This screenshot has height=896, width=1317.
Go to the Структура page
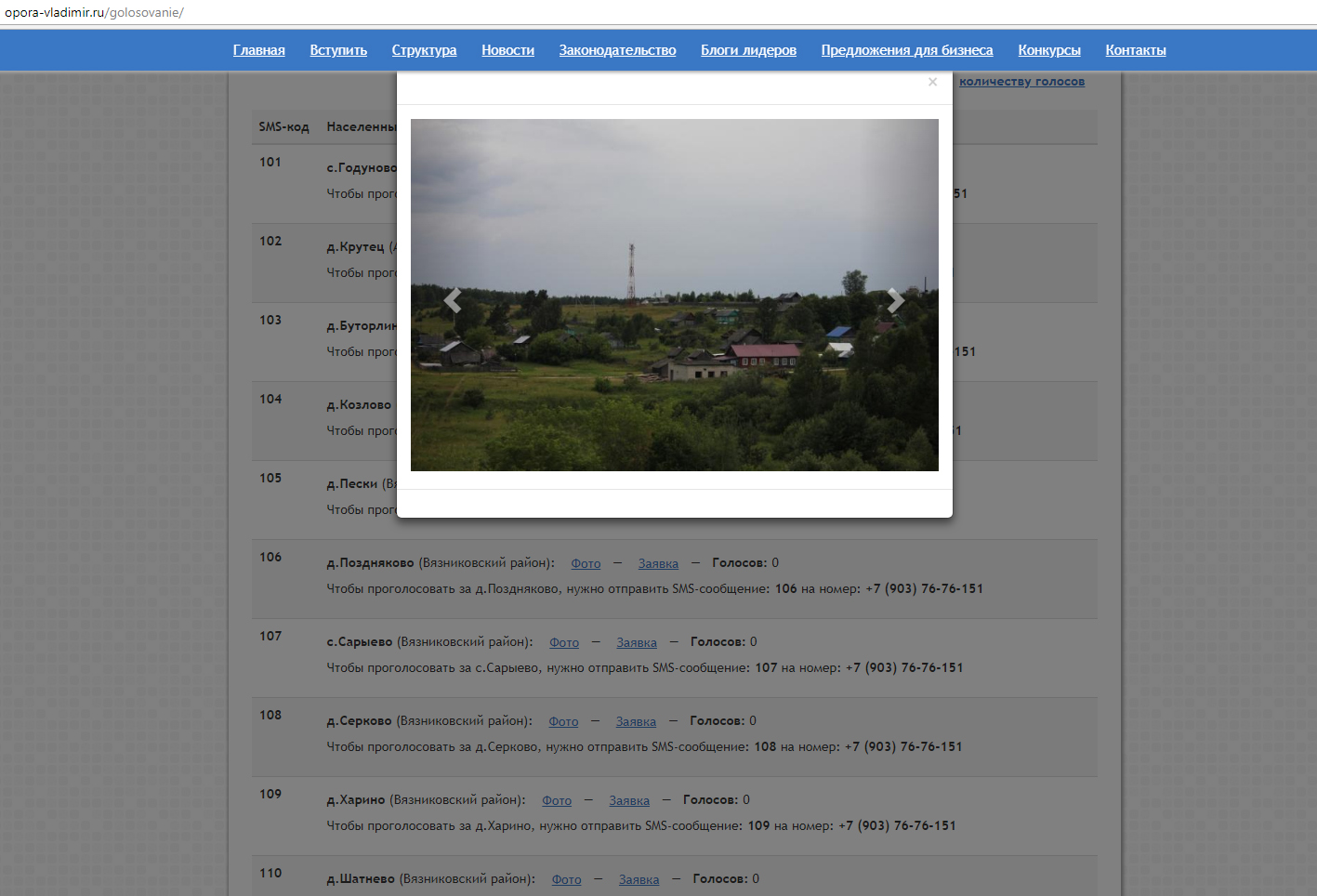(424, 50)
